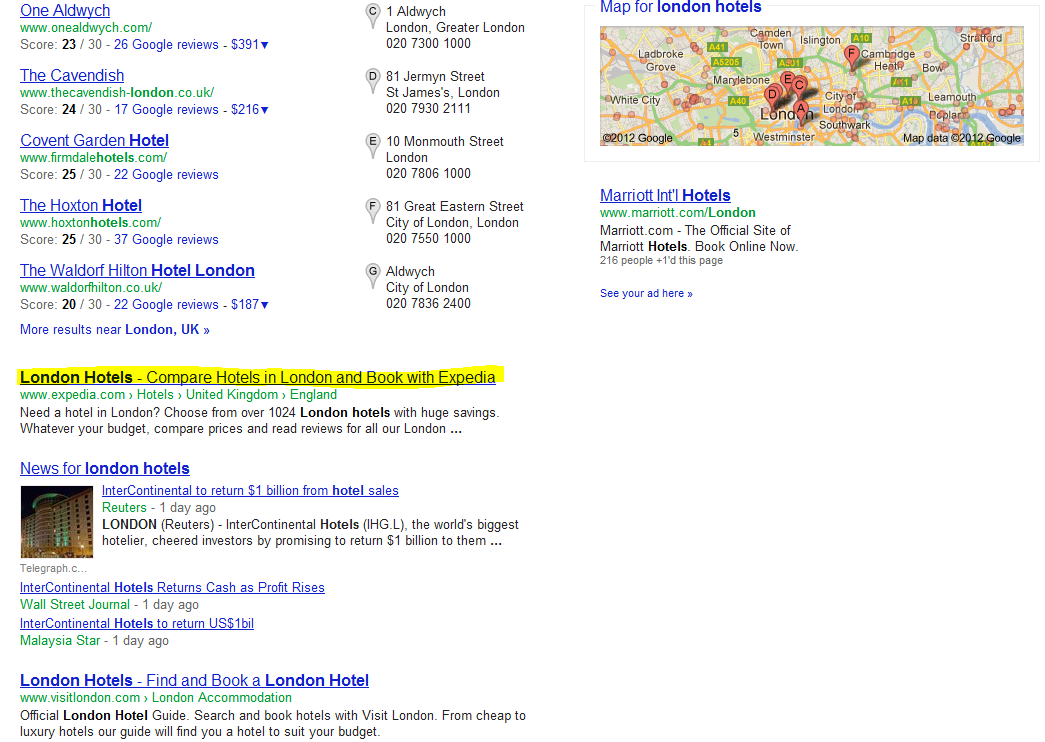1045x742 pixels.
Task: Click www.onealdwych.com URL text
Action: coord(86,28)
